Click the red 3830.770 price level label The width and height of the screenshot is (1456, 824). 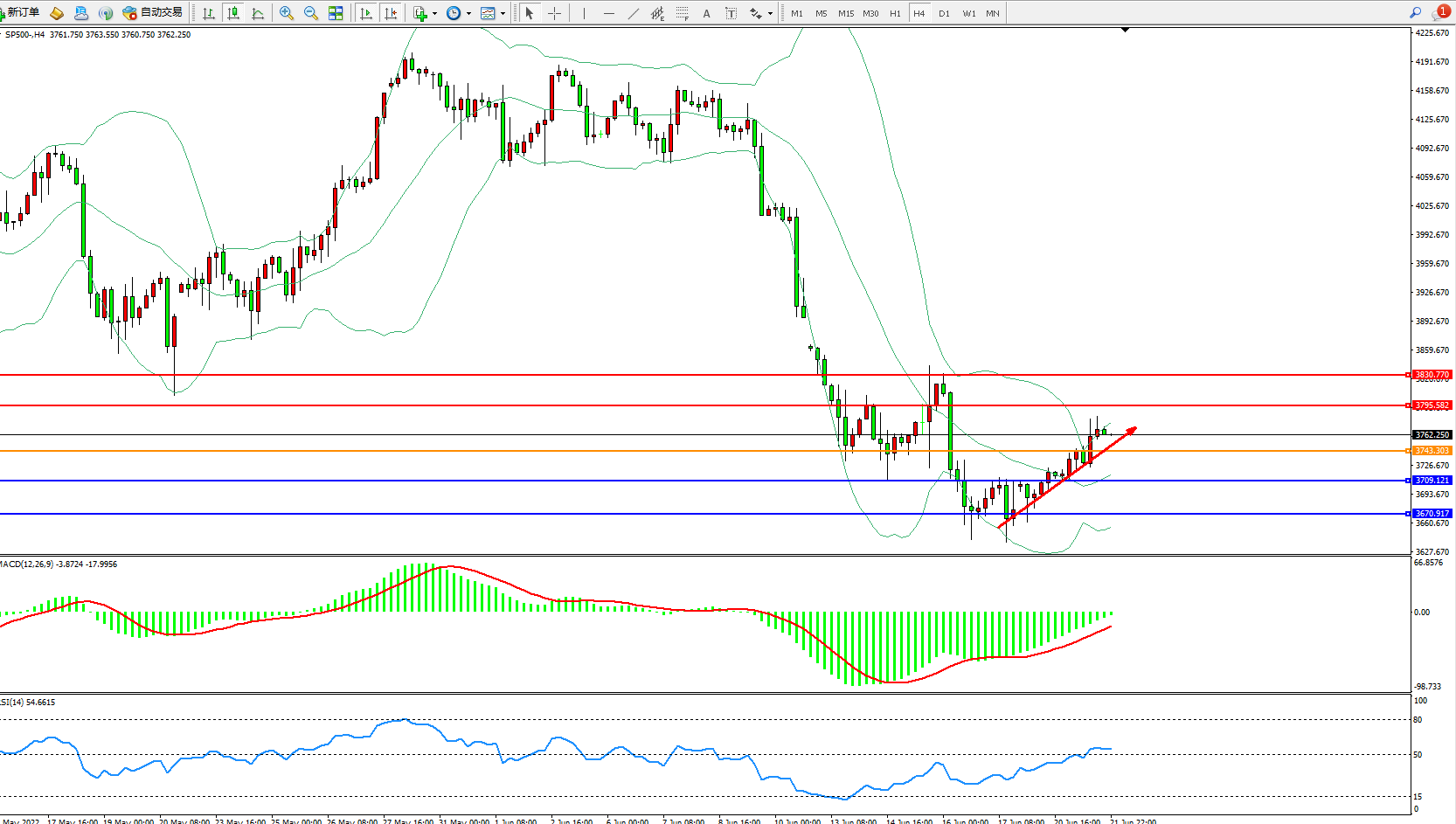point(1432,374)
